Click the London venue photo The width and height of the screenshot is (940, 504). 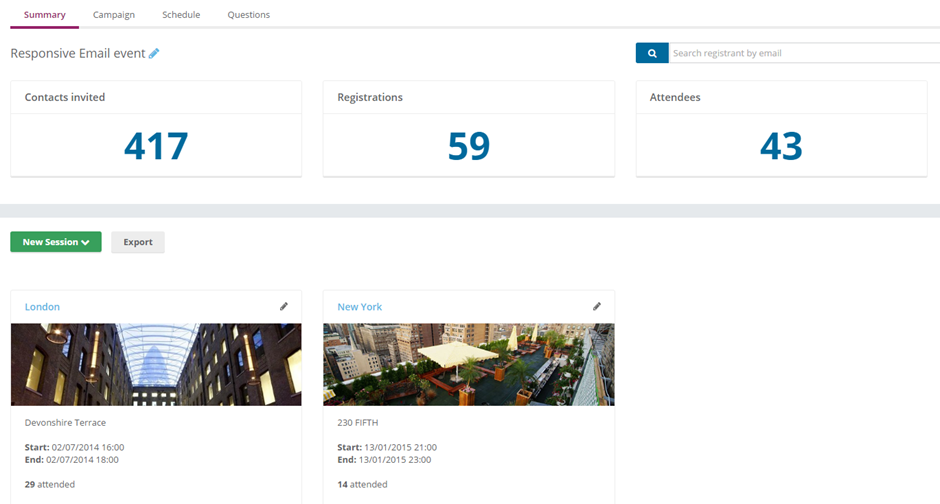tap(156, 364)
